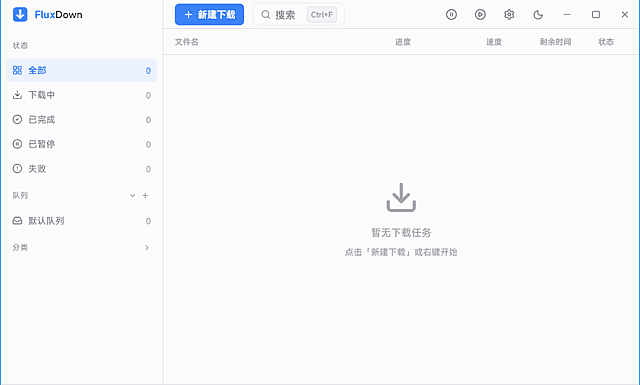This screenshot has width=640, height=385.
Task: Show 失败 downloads
Action: 82,169
